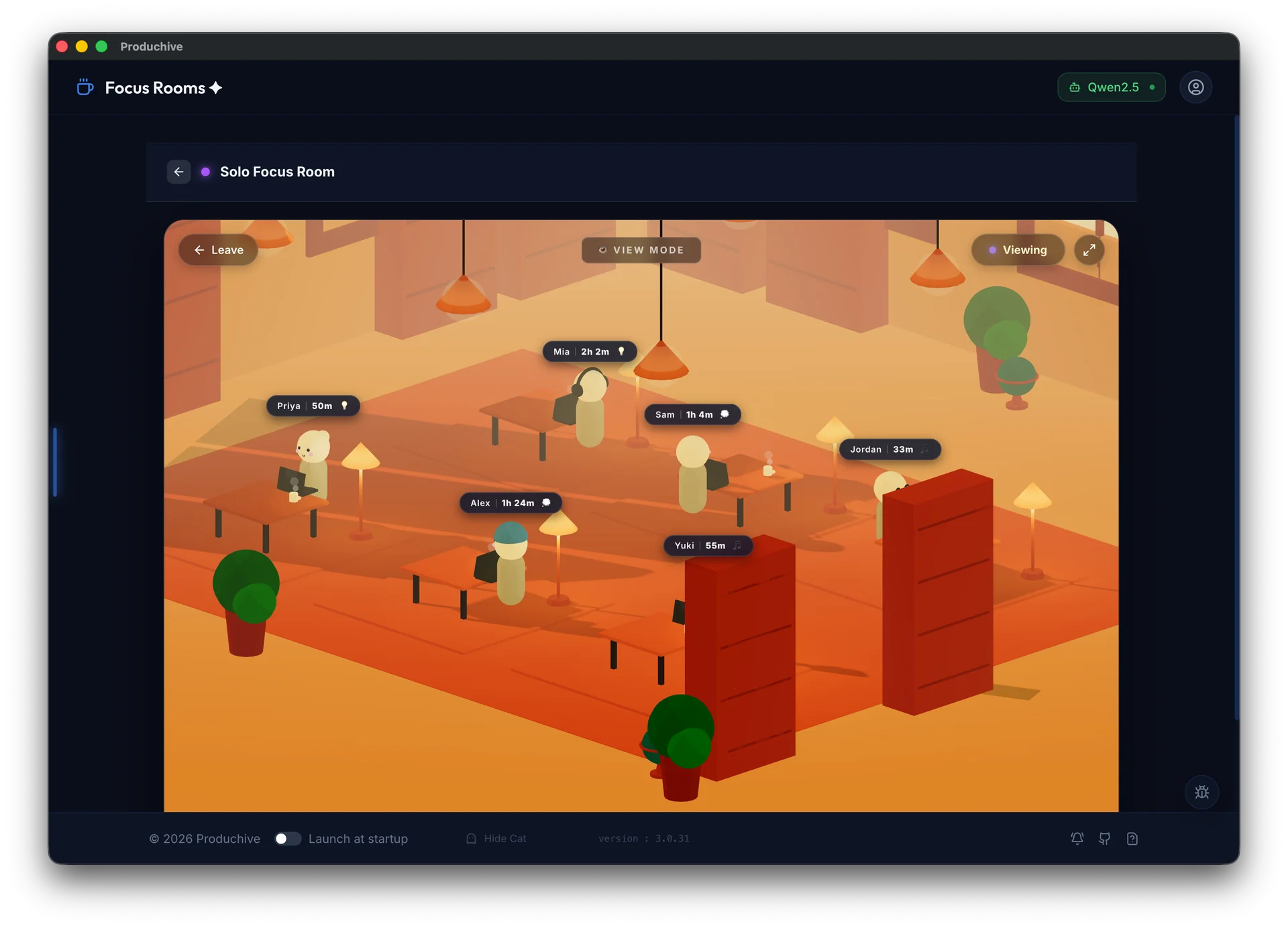The image size is (1288, 928).
Task: Click the back arrow beside Solo Focus Room
Action: (178, 172)
